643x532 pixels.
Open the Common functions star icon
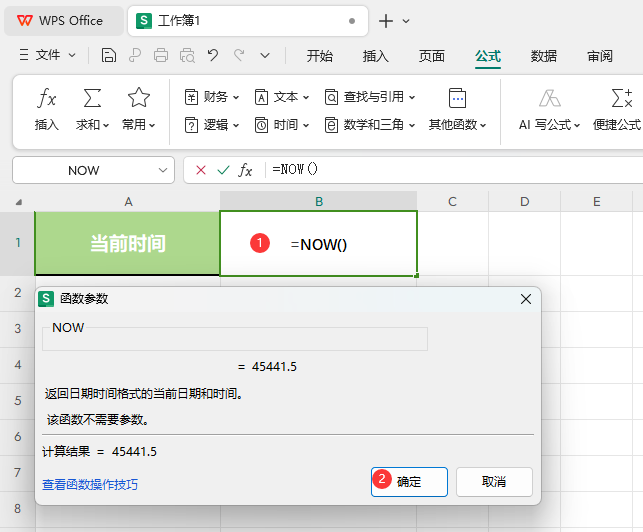(138, 99)
